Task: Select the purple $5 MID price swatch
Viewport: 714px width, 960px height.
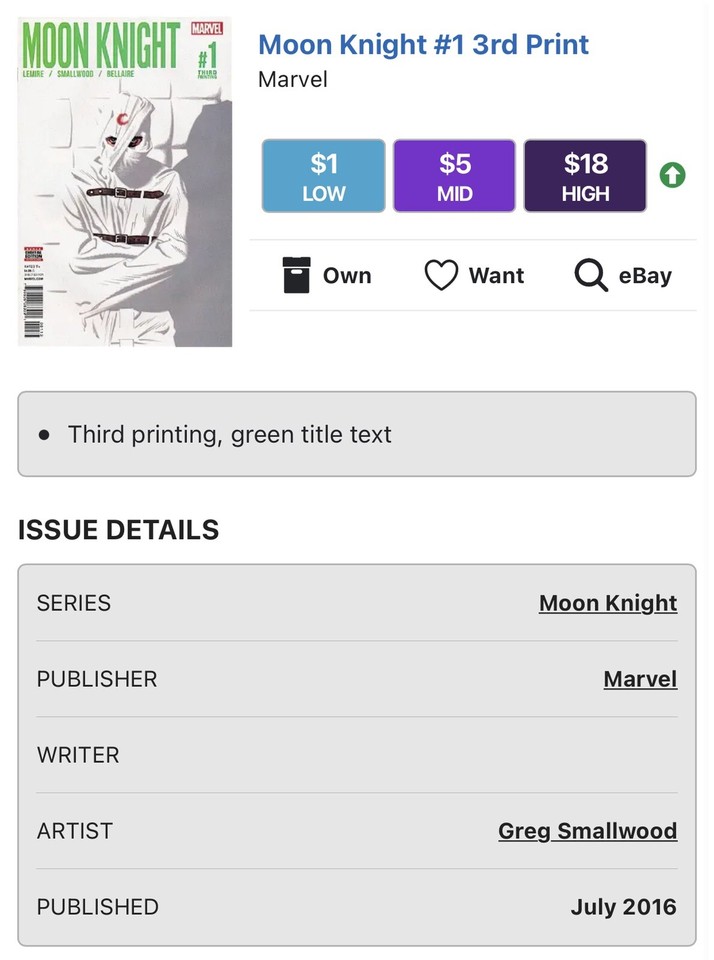Action: point(454,175)
